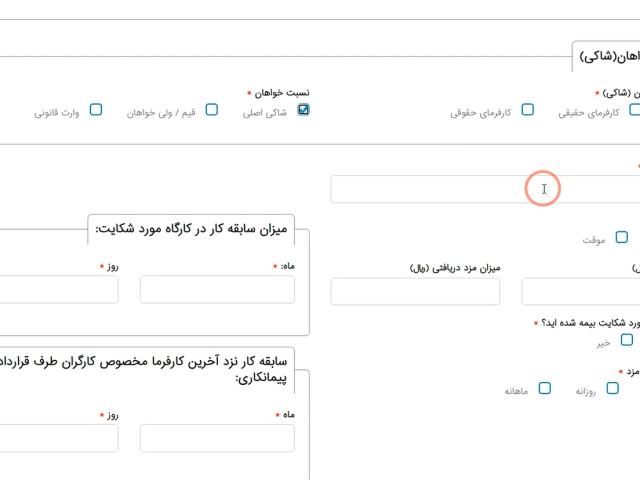Click ماه field in آخرین کارفرما section
Image resolution: width=640 pixels, height=480 pixels.
click(217, 438)
